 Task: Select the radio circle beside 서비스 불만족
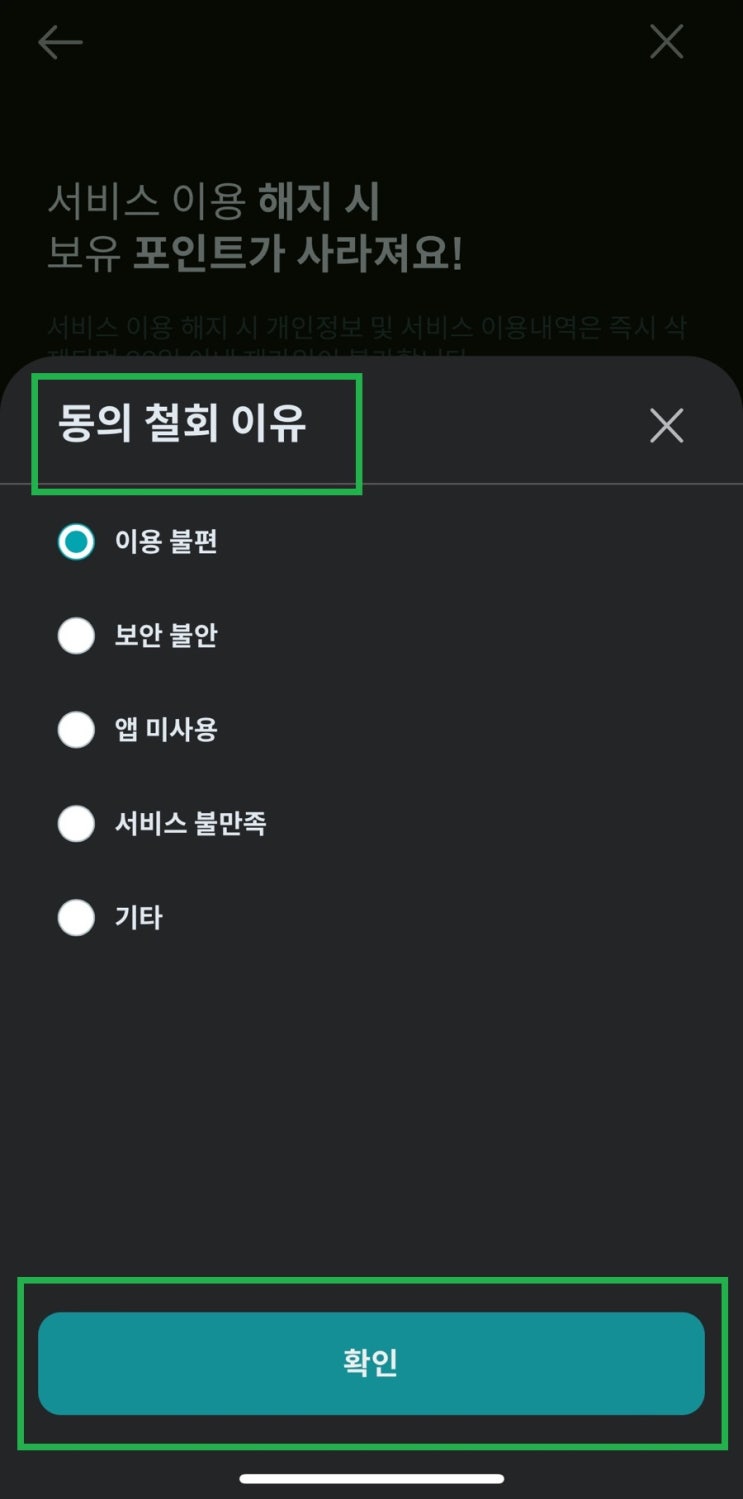click(x=76, y=824)
